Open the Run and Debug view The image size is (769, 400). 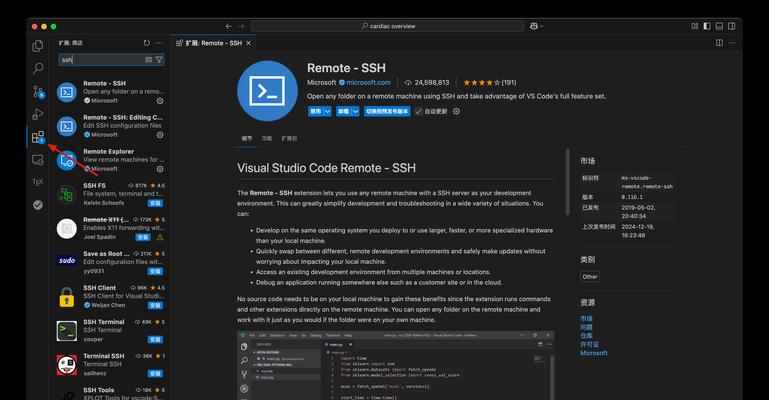(x=38, y=114)
